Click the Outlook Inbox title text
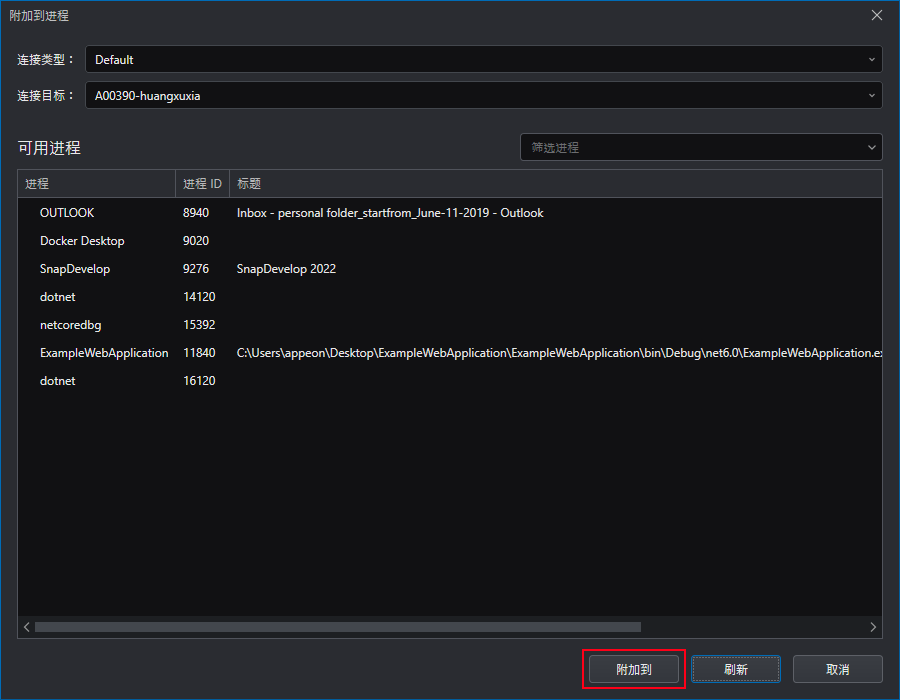The image size is (900, 700). coord(390,213)
